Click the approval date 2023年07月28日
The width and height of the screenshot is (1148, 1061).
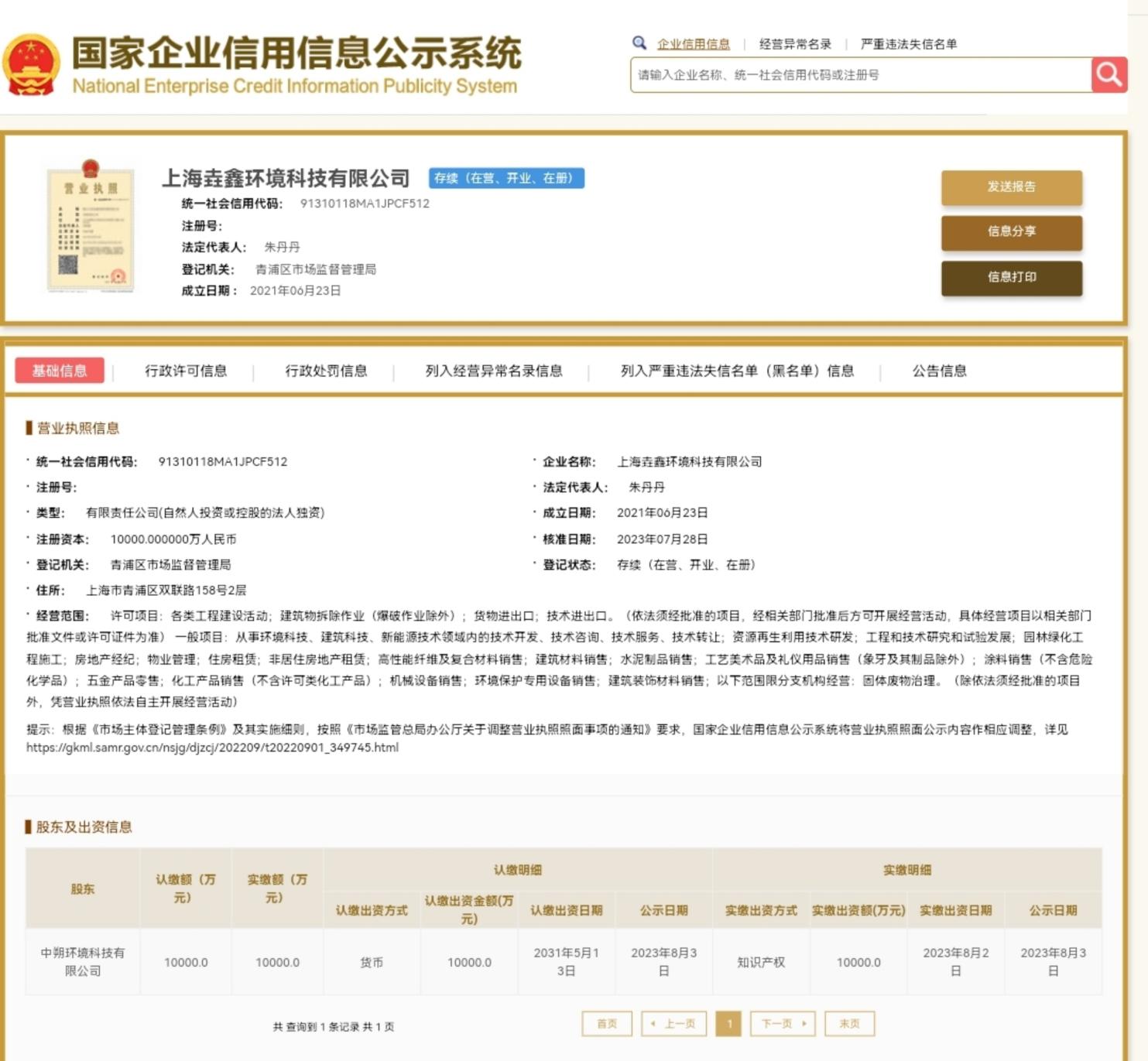(662, 539)
